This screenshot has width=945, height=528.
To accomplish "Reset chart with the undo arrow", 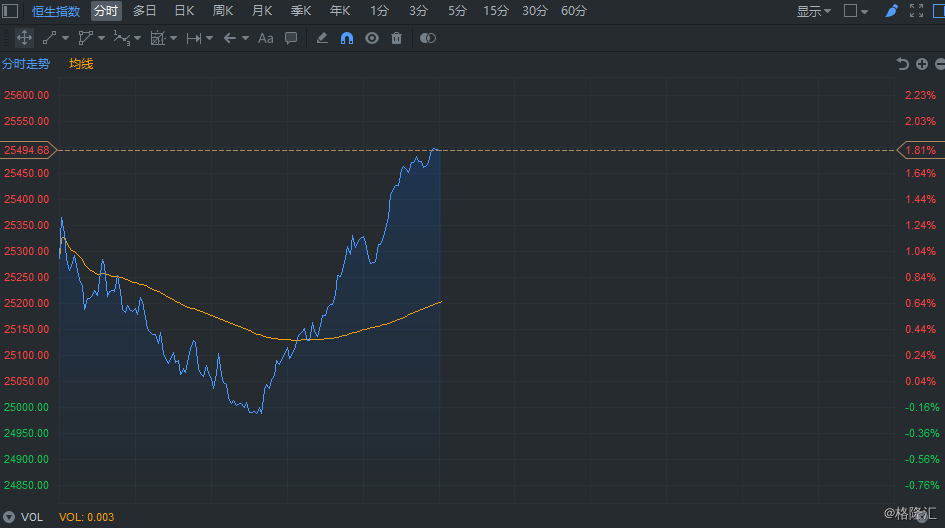I will [x=903, y=64].
